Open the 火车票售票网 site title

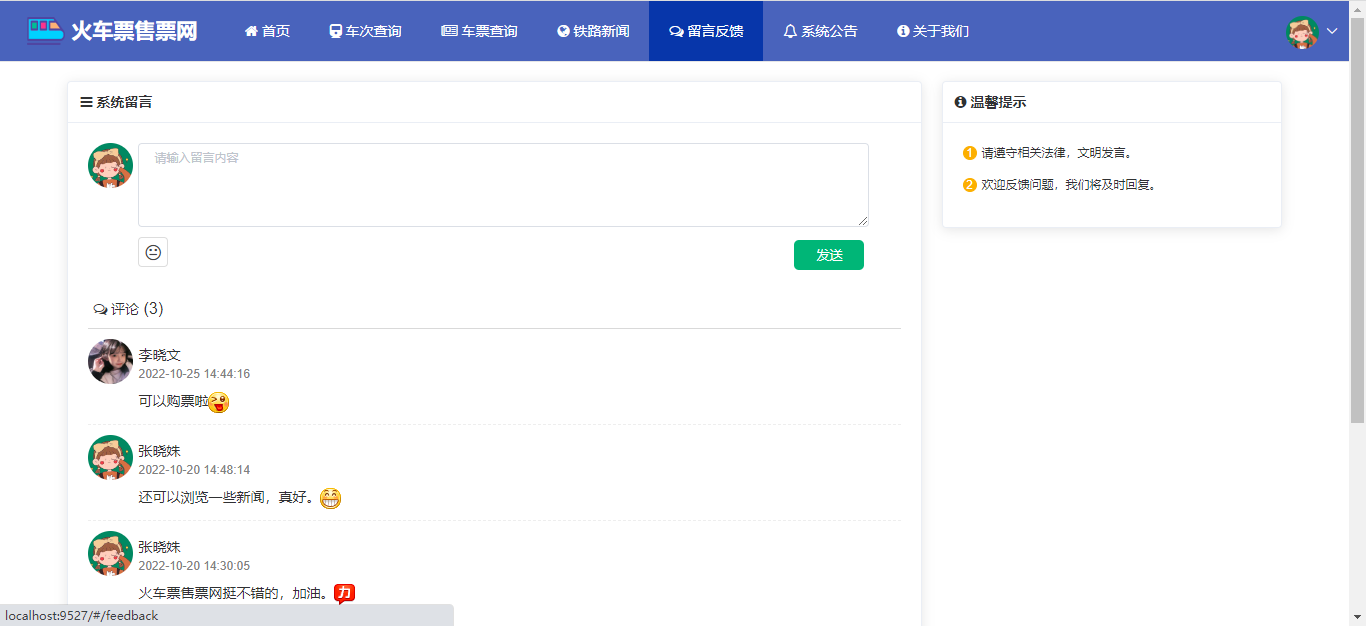click(134, 31)
